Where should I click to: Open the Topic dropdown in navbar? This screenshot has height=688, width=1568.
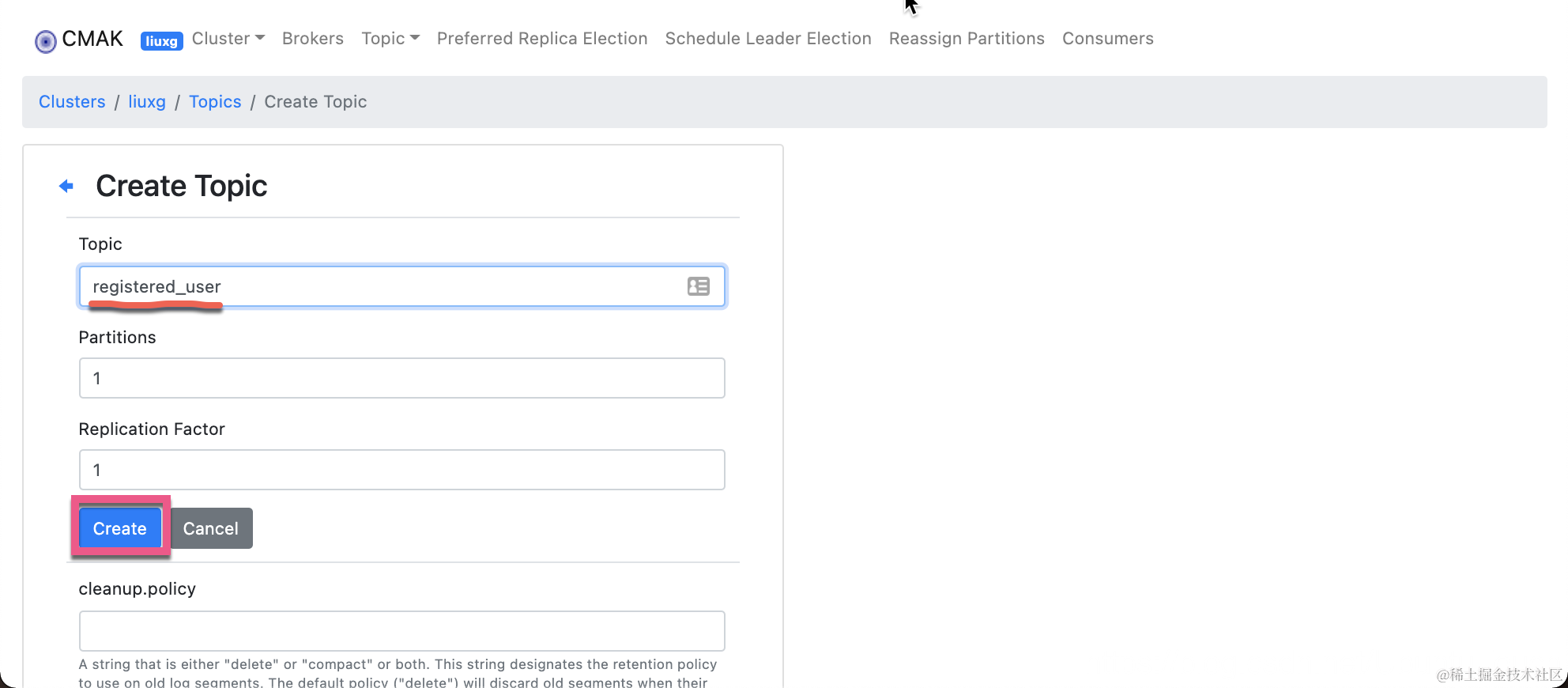[390, 39]
